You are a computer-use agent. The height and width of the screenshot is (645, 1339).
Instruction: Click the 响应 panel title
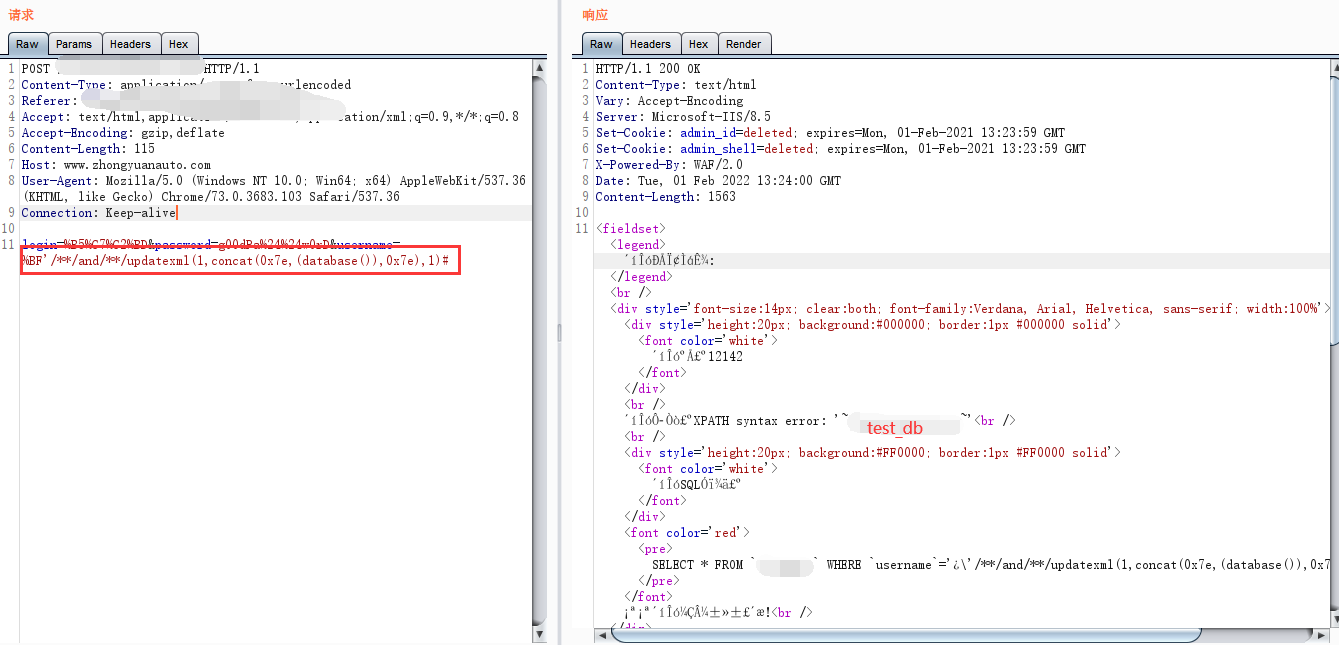pos(595,15)
